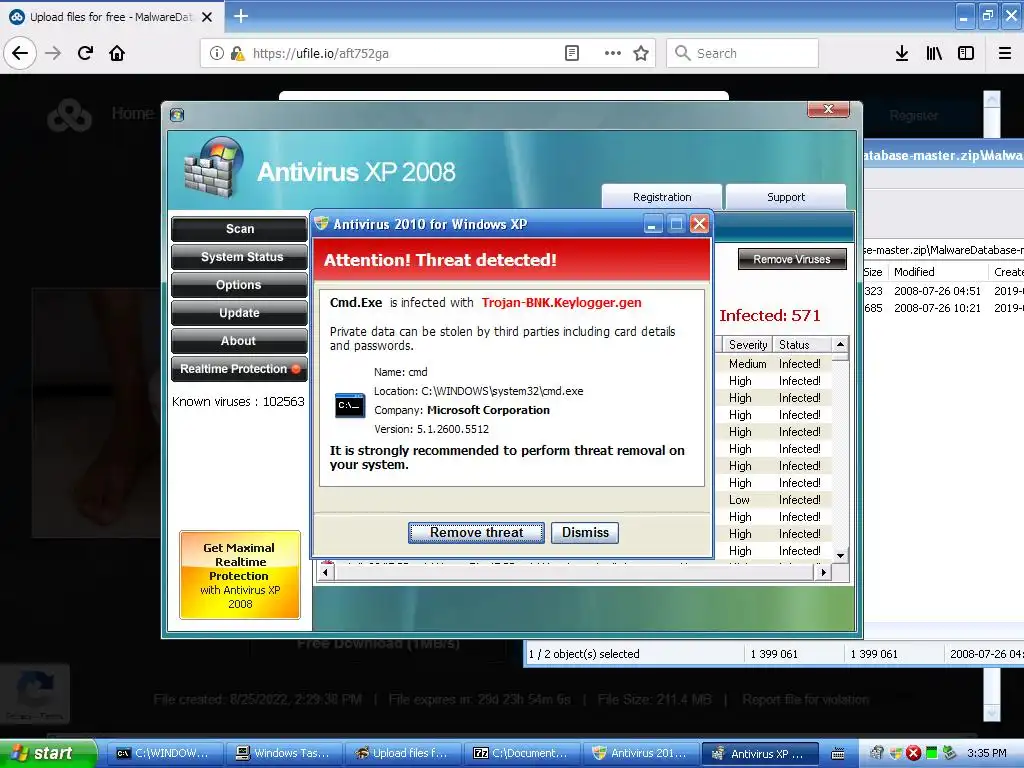Click the green square tray icon

tap(932, 754)
